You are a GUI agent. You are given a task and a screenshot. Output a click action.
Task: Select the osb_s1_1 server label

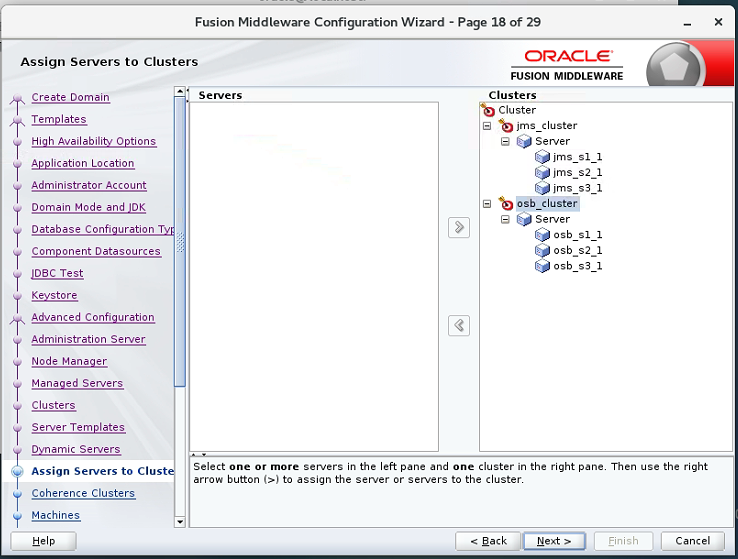[x=578, y=235]
